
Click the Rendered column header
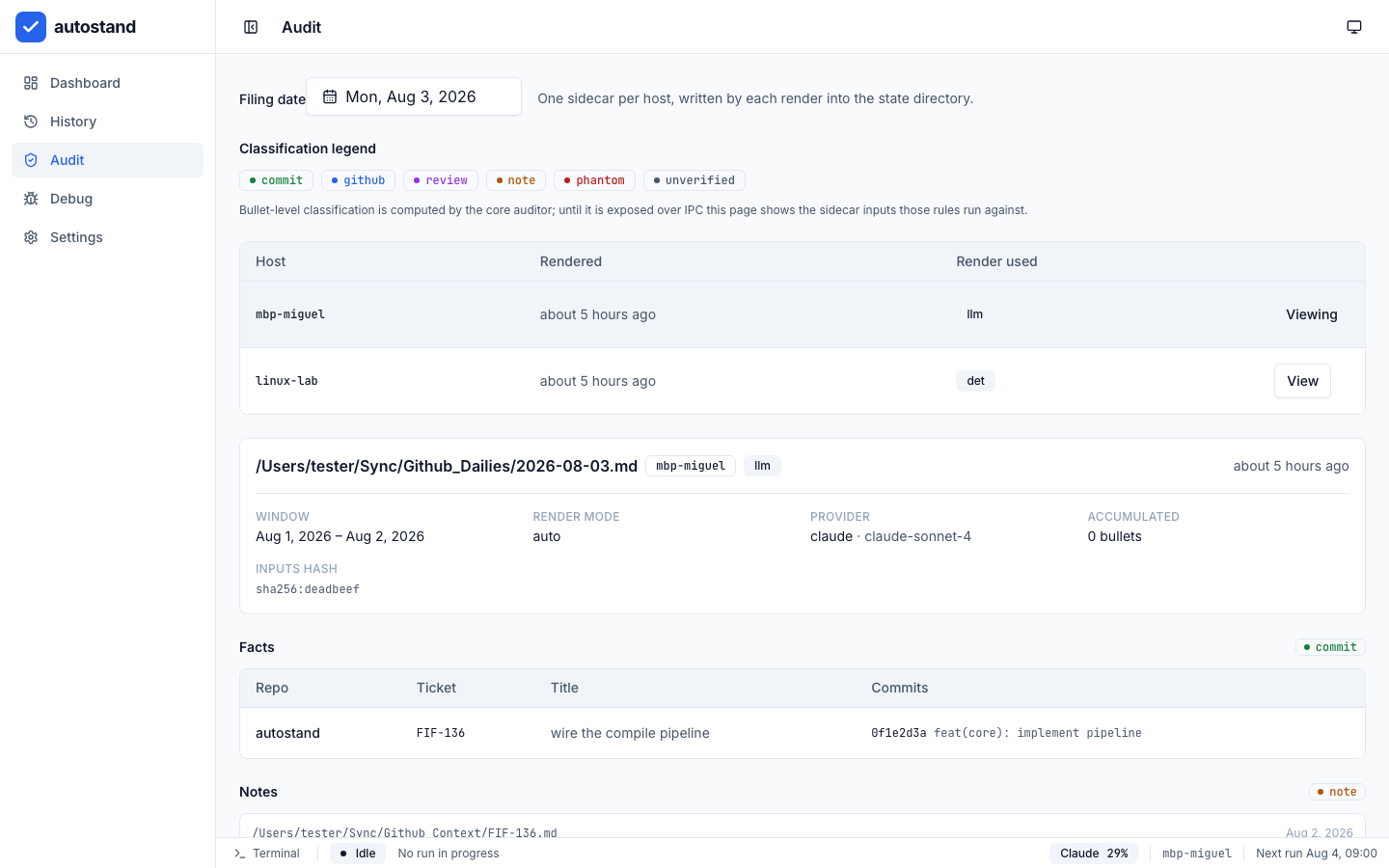571,261
